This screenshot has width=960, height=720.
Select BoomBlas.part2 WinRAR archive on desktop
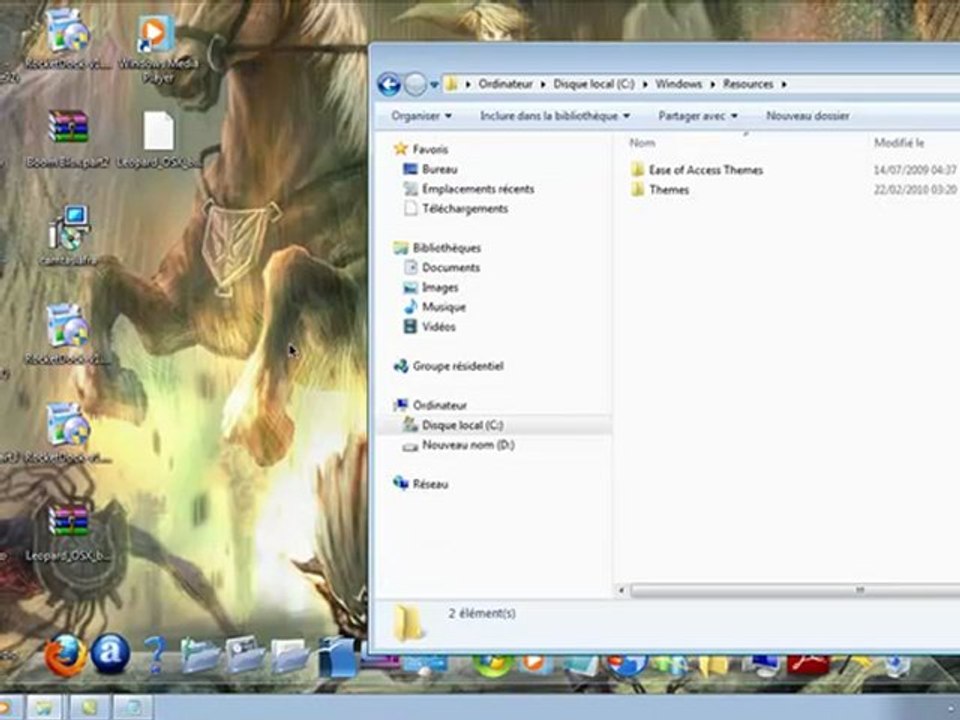point(68,140)
